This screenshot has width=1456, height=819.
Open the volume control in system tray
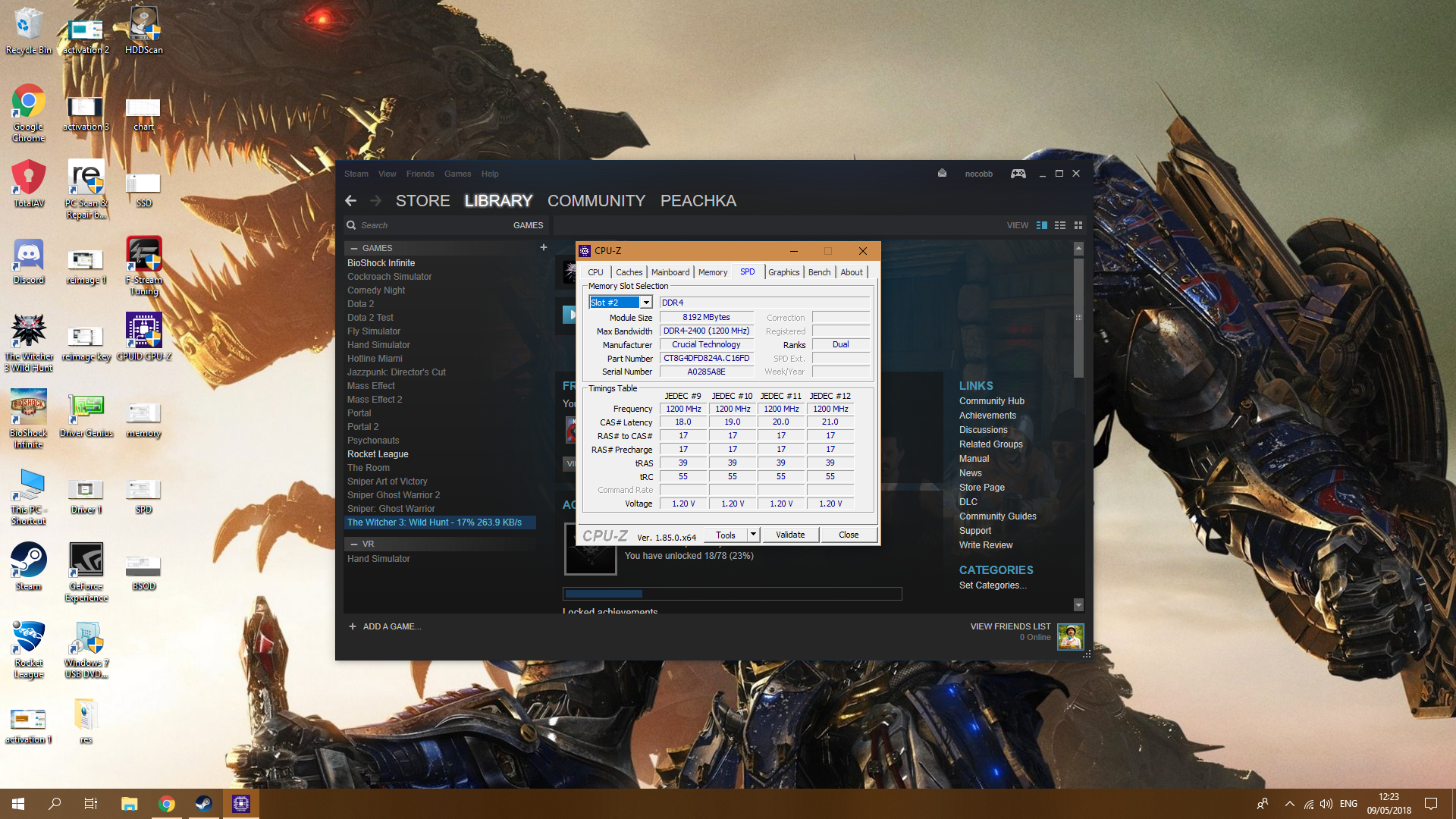[1326, 804]
